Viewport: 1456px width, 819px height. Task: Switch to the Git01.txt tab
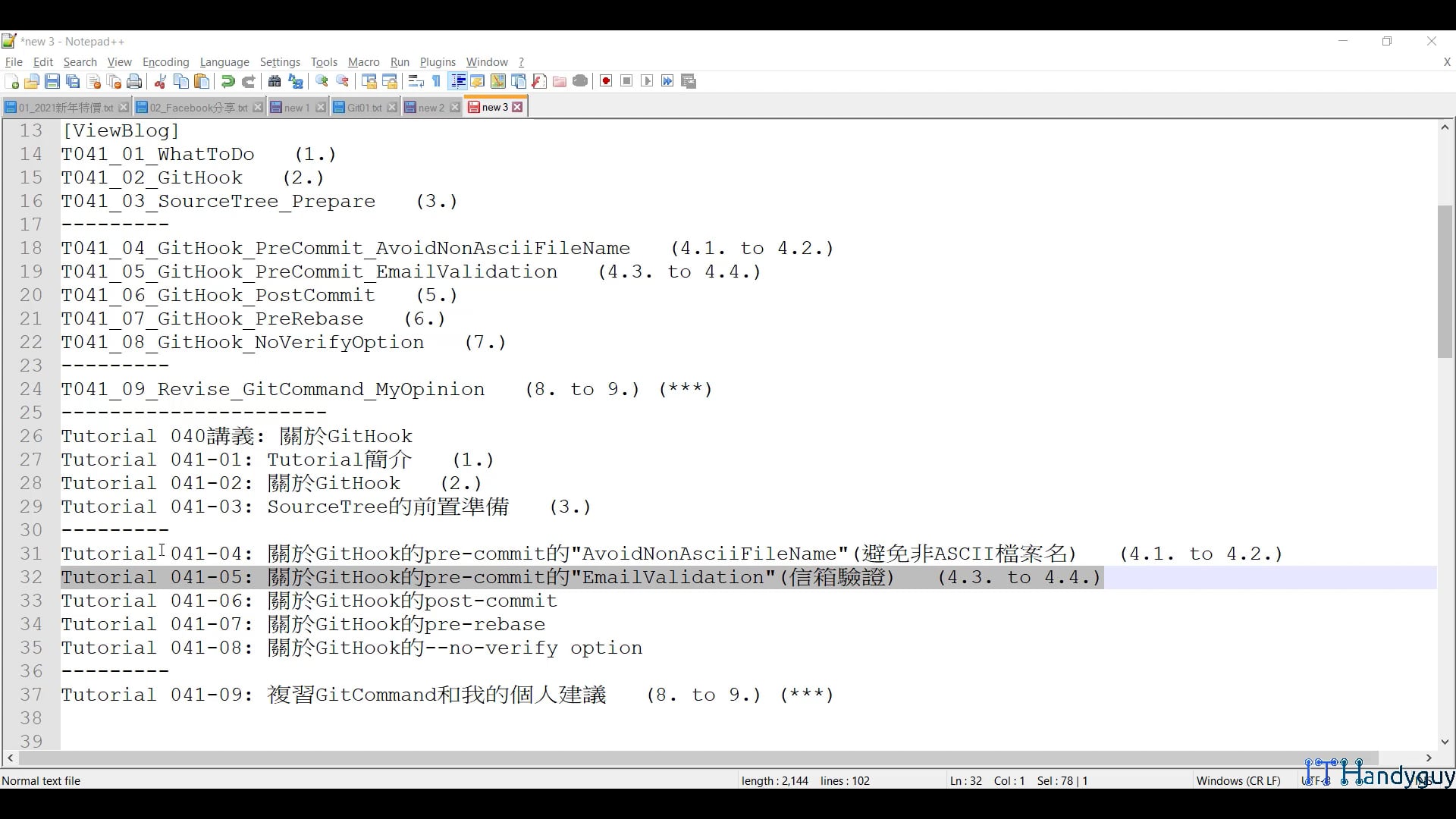(362, 107)
